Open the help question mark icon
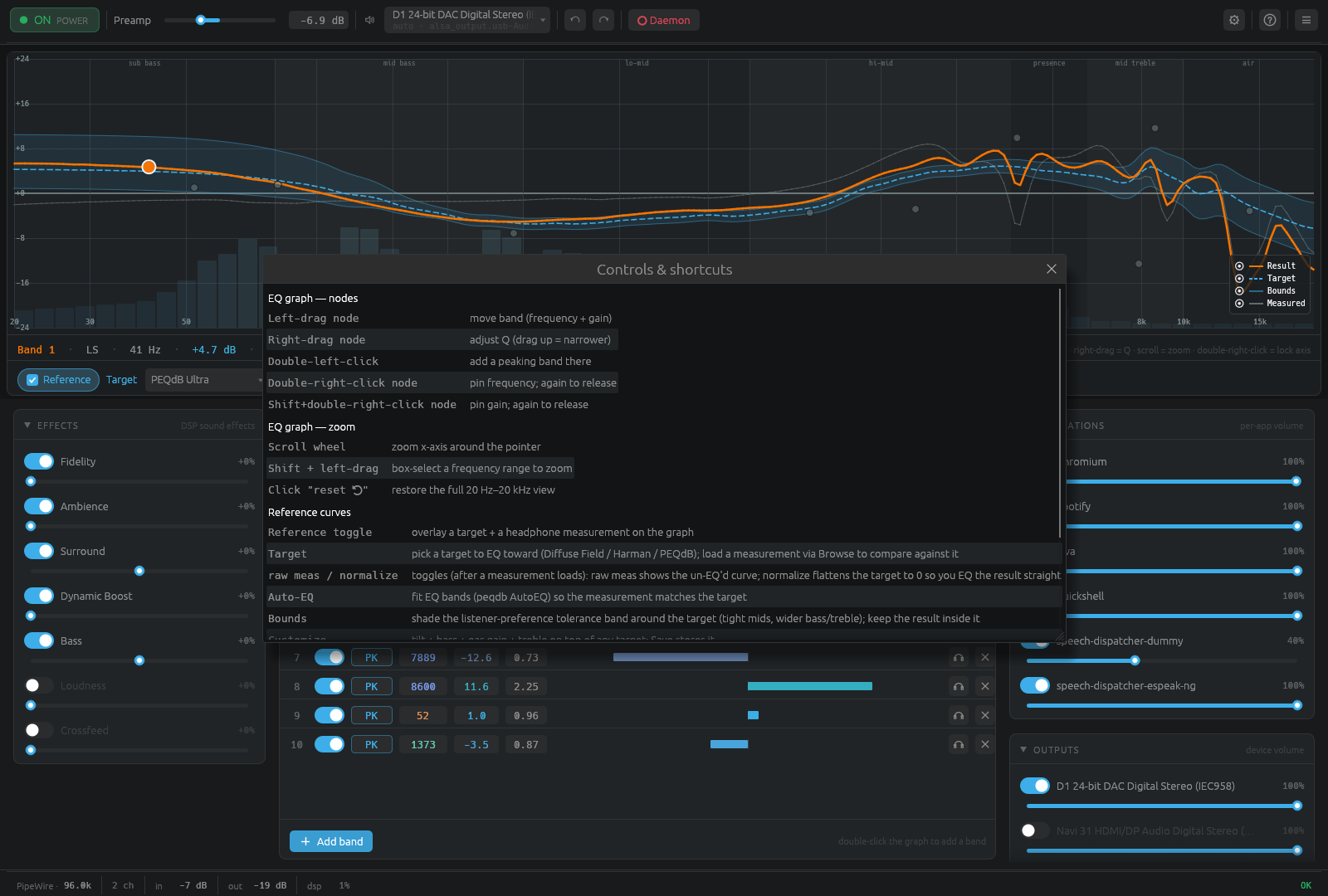Image resolution: width=1328 pixels, height=896 pixels. (x=1270, y=20)
